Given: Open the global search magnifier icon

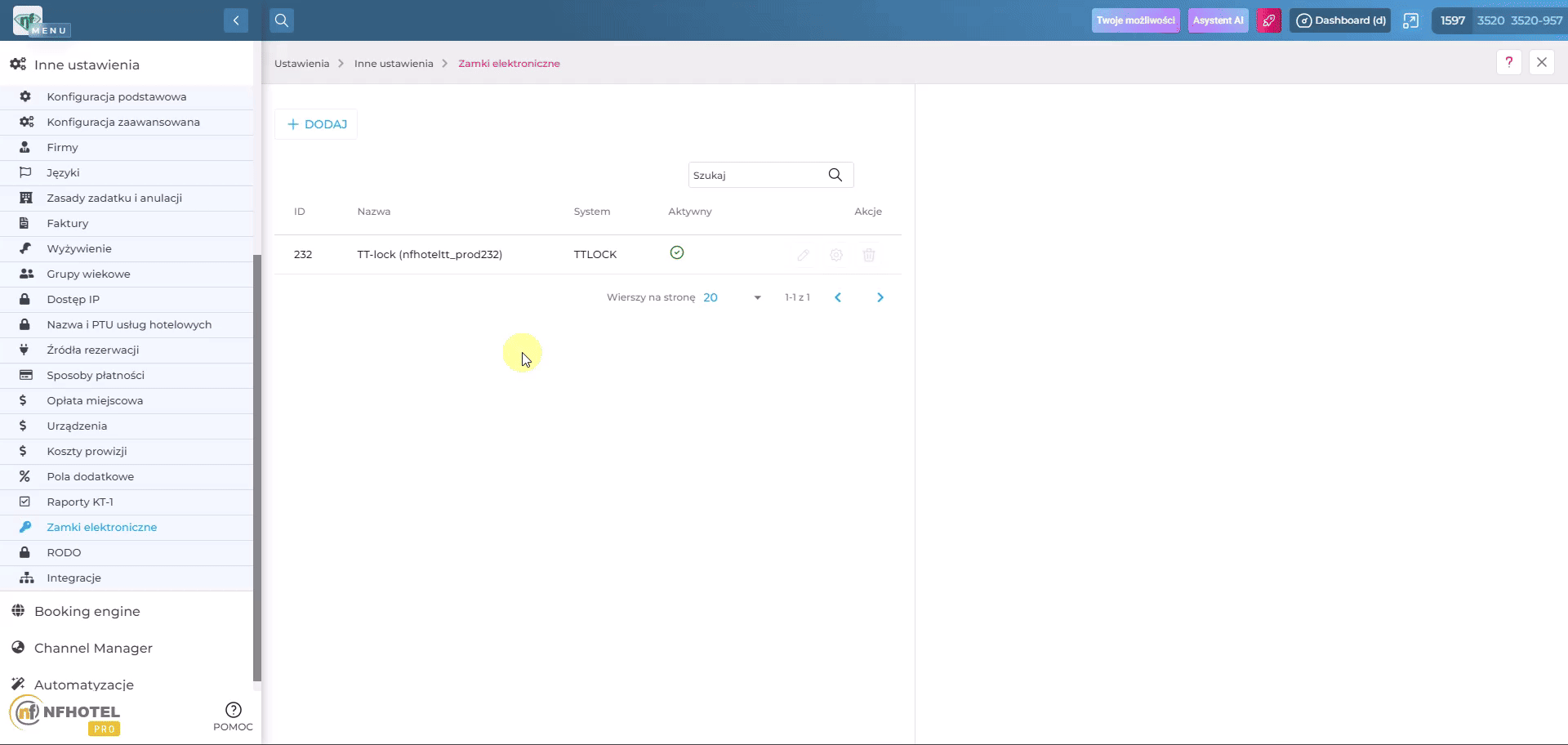Looking at the screenshot, I should click(282, 20).
